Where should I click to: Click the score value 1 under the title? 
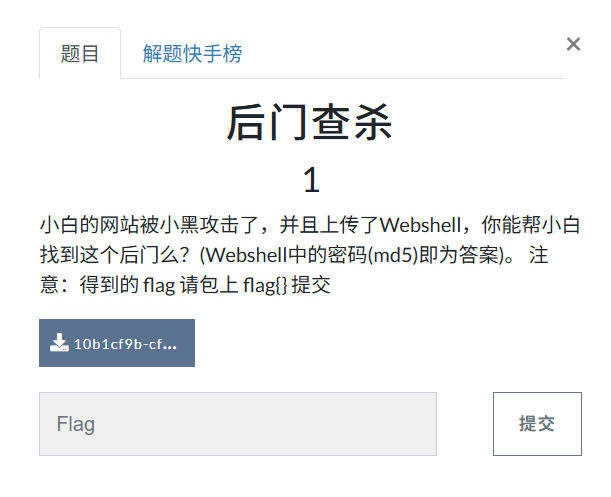pos(311,180)
